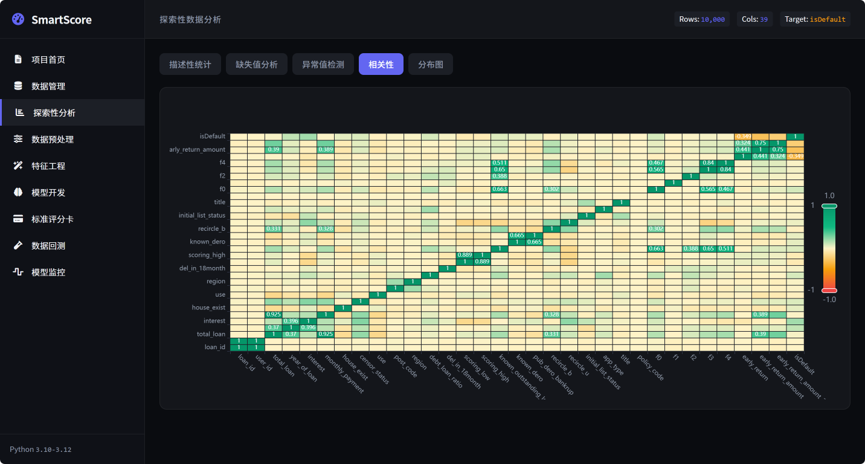
Task: Switch to the 描述性统计 tab
Action: [x=190, y=64]
